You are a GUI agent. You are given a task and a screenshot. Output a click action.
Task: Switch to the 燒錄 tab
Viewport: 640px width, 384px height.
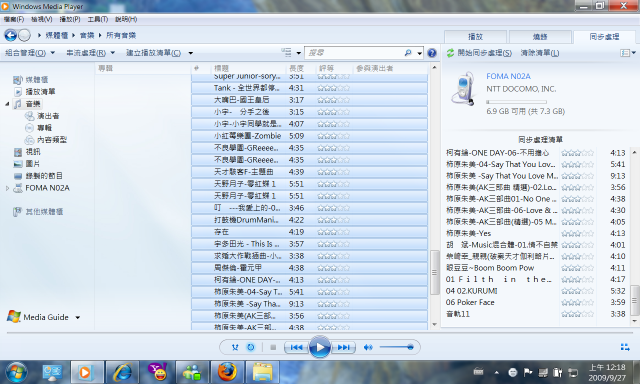(540, 37)
